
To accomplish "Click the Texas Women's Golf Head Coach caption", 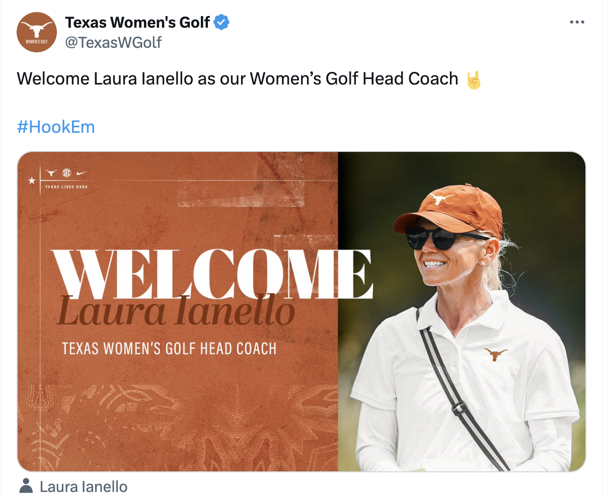I will tap(169, 348).
